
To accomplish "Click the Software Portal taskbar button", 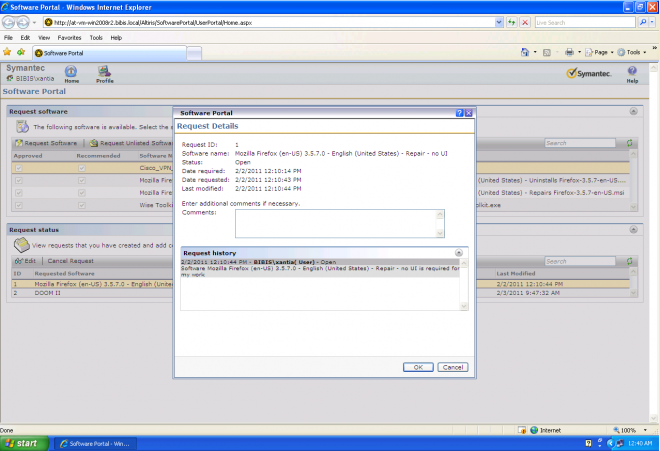I will (x=96, y=443).
